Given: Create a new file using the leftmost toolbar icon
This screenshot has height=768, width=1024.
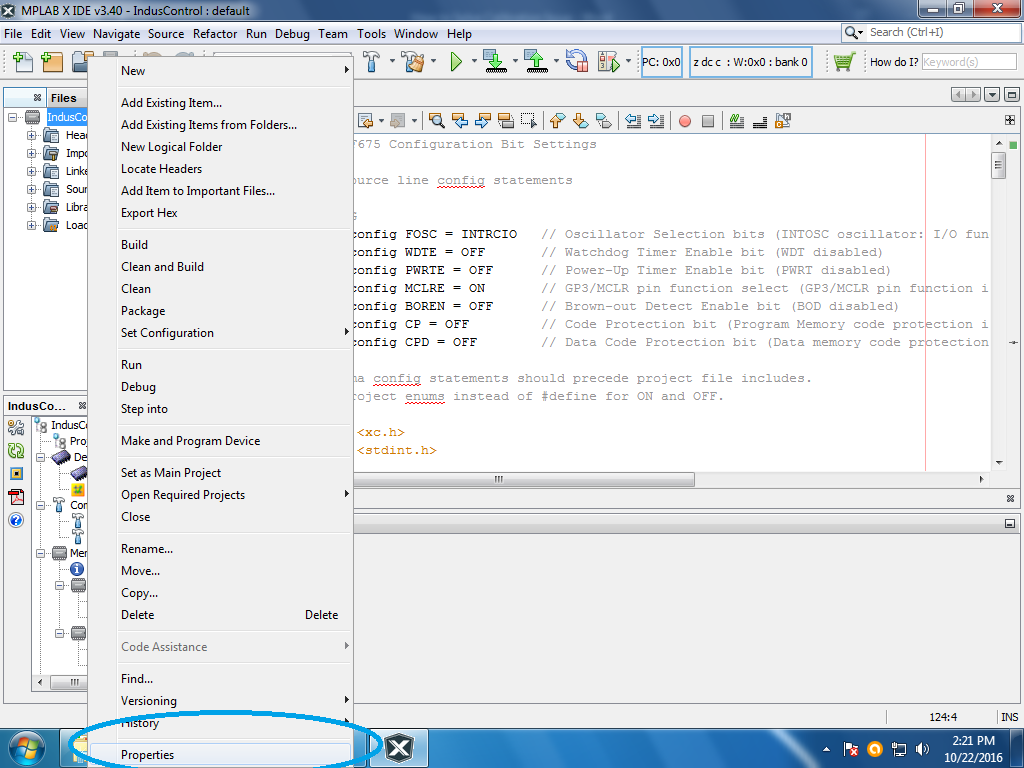Looking at the screenshot, I should pos(21,61).
